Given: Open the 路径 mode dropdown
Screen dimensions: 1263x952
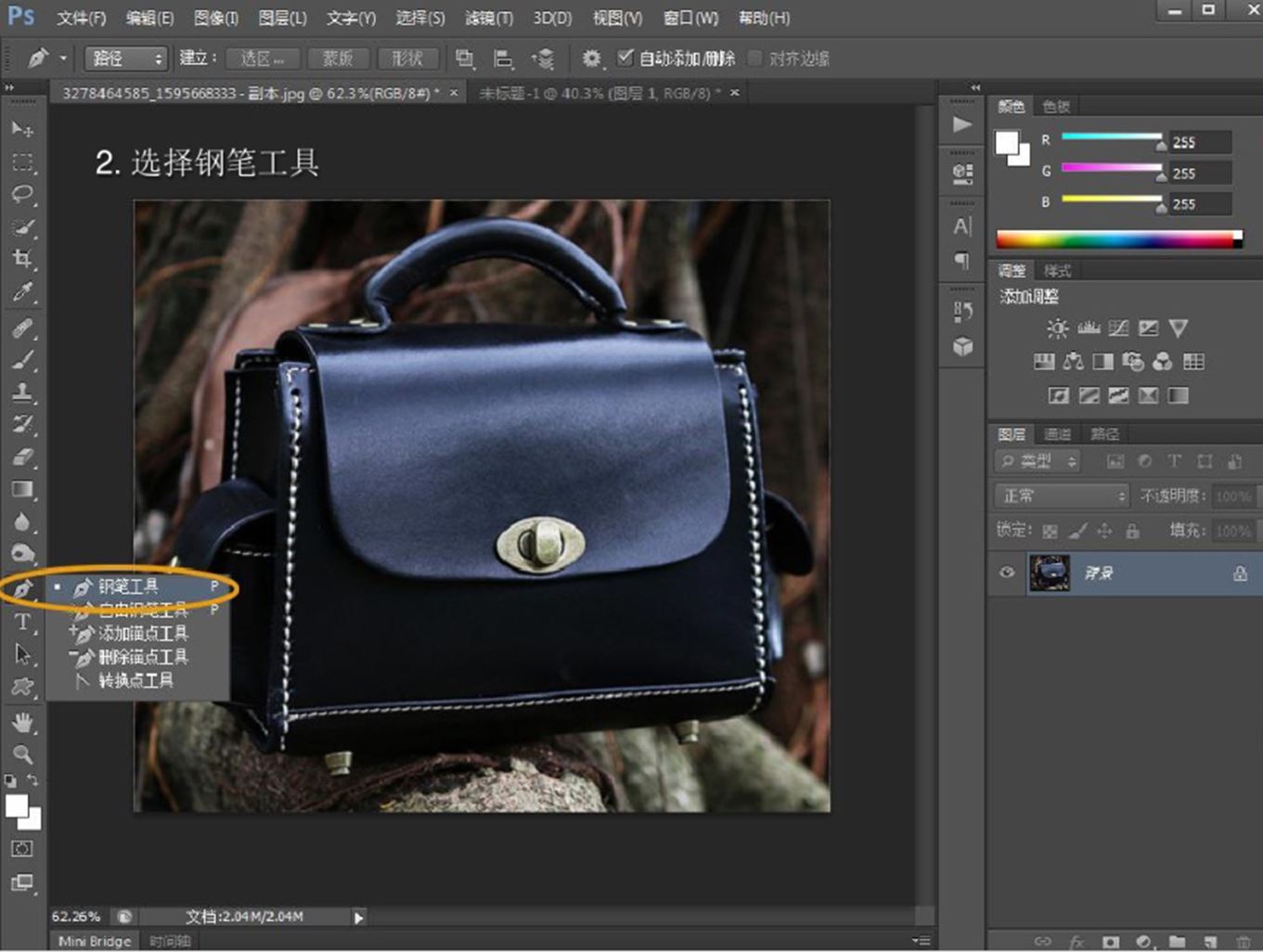Looking at the screenshot, I should 125,58.
